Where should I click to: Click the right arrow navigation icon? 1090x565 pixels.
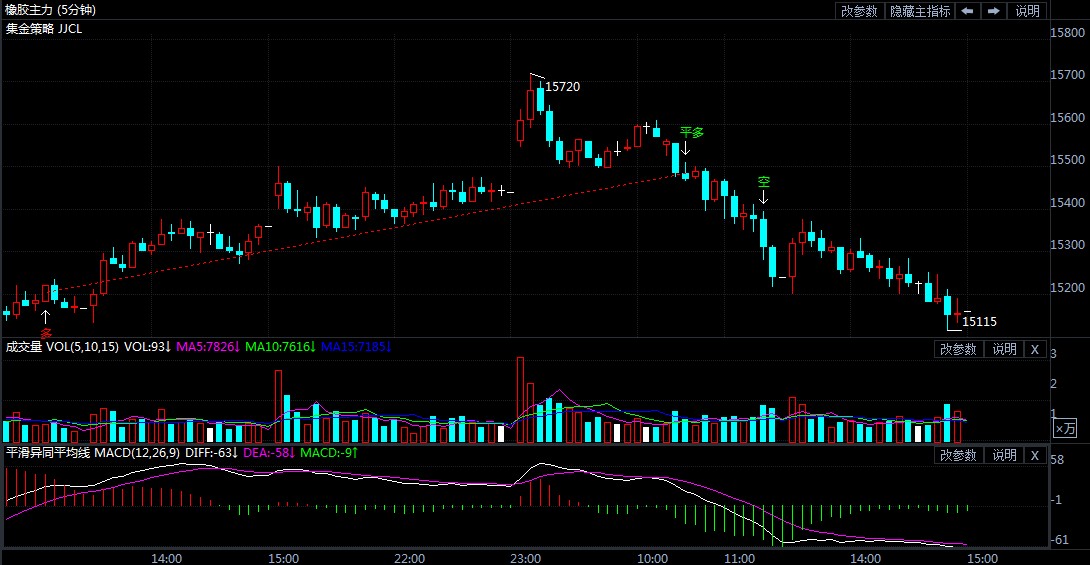(x=994, y=10)
